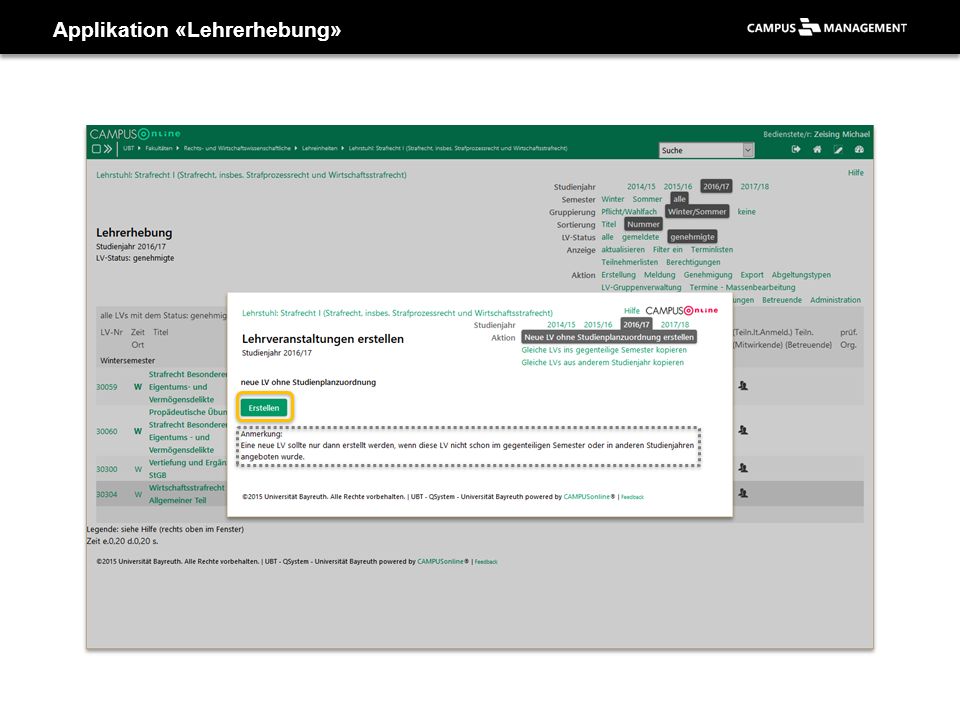This screenshot has width=960, height=720.
Task: Open LV number 30304
Action: (107, 494)
